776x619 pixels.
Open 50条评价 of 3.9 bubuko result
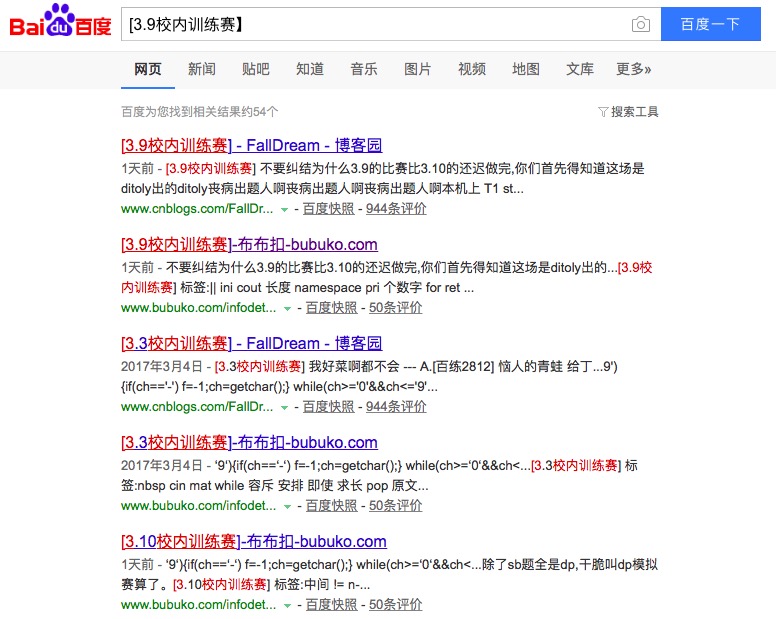coord(395,308)
